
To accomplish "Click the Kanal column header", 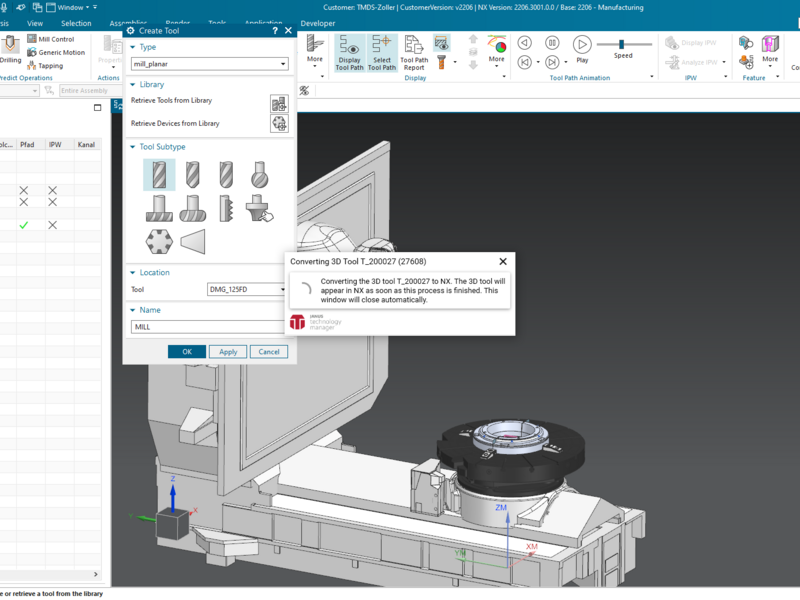I will tap(87, 145).
